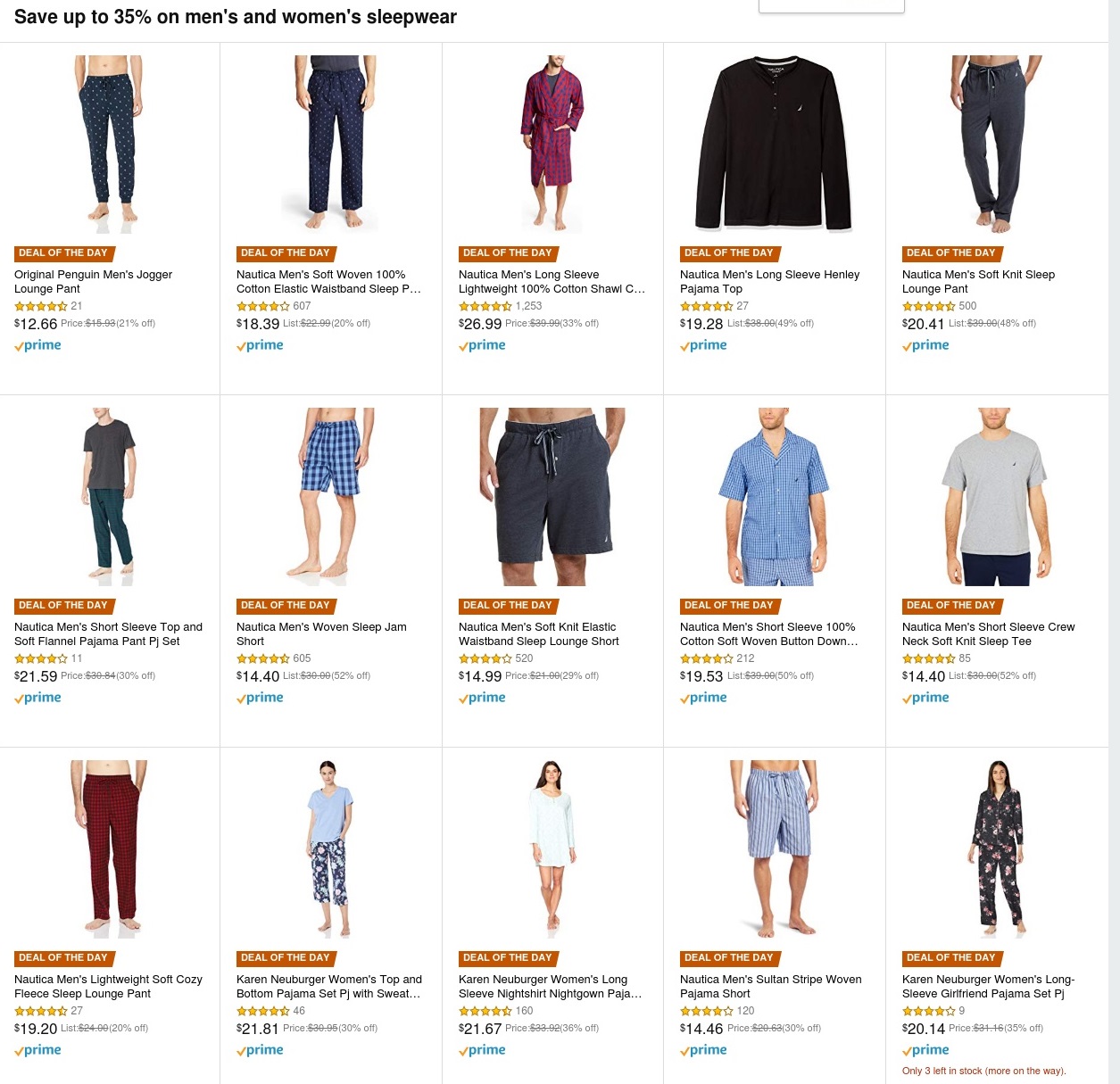Click the $19.53 price of Button Down shirt
Viewport: 1120px width, 1084px height.
701,676
